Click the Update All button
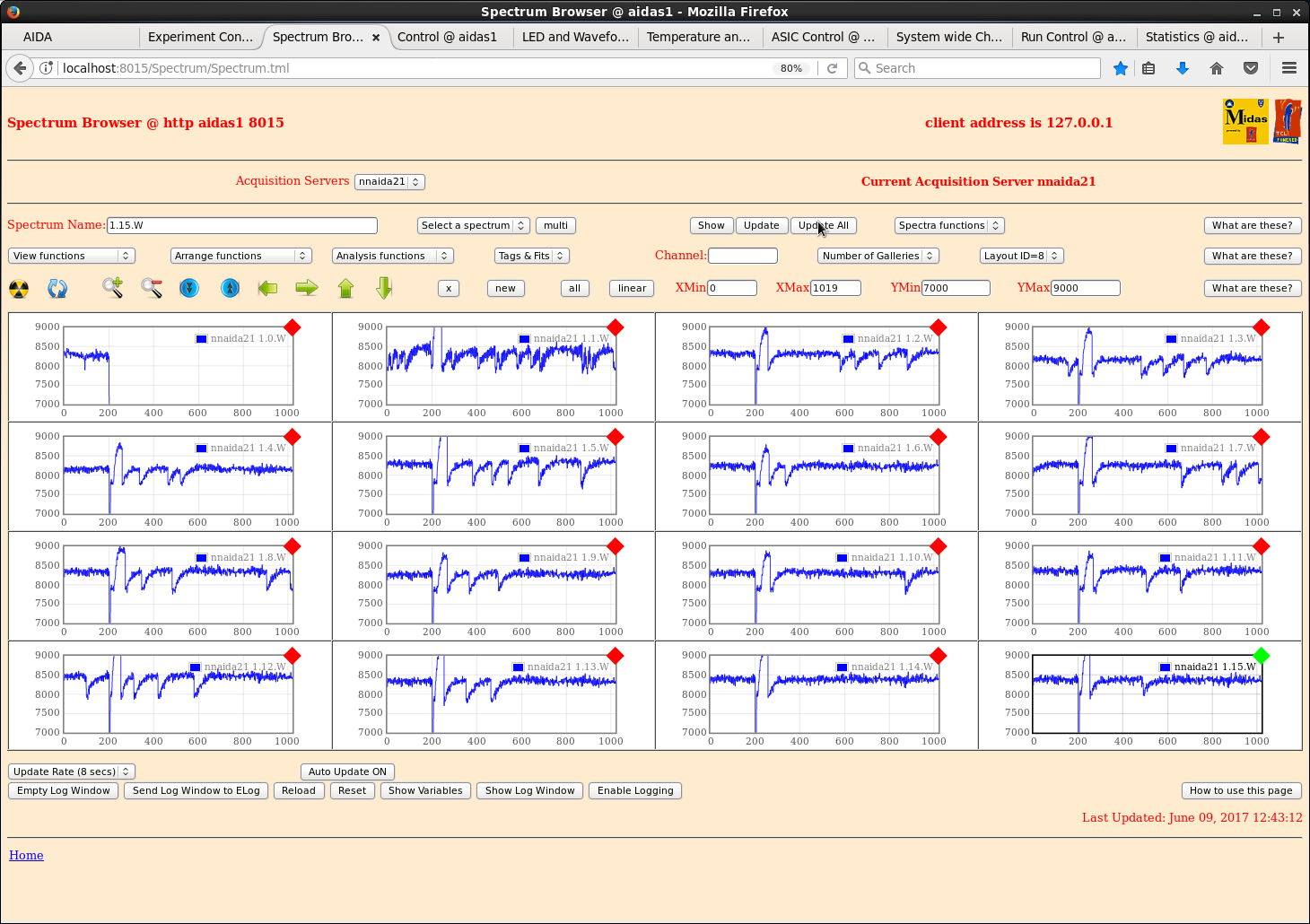 tap(824, 226)
